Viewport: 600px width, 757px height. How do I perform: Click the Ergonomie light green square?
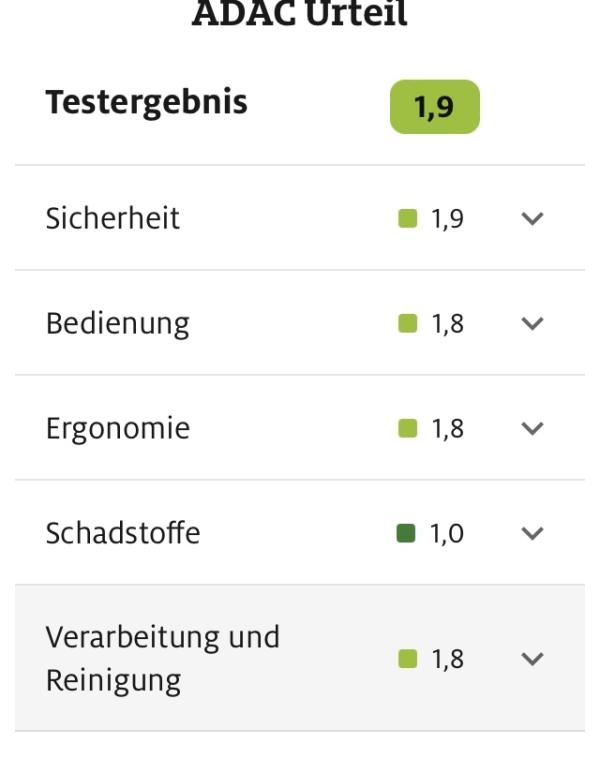(x=407, y=429)
